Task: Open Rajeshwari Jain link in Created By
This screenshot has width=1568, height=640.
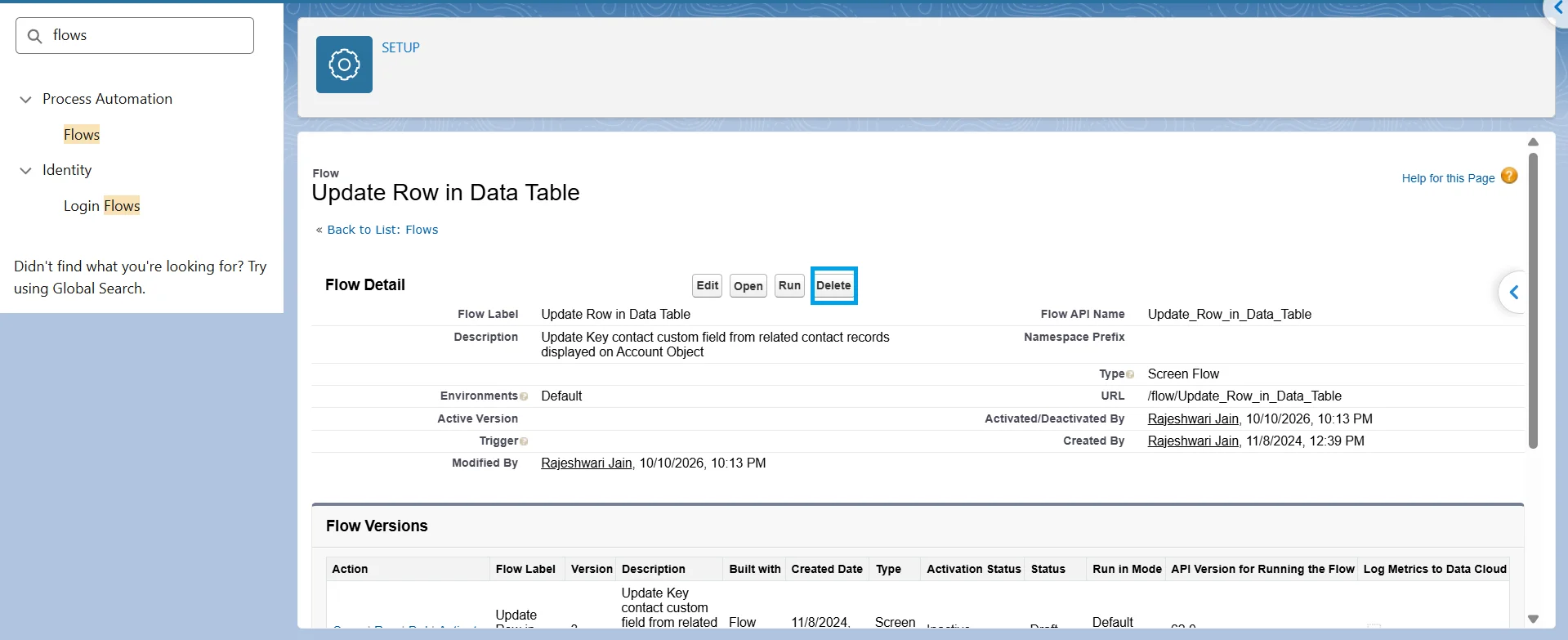Action: tap(1193, 441)
